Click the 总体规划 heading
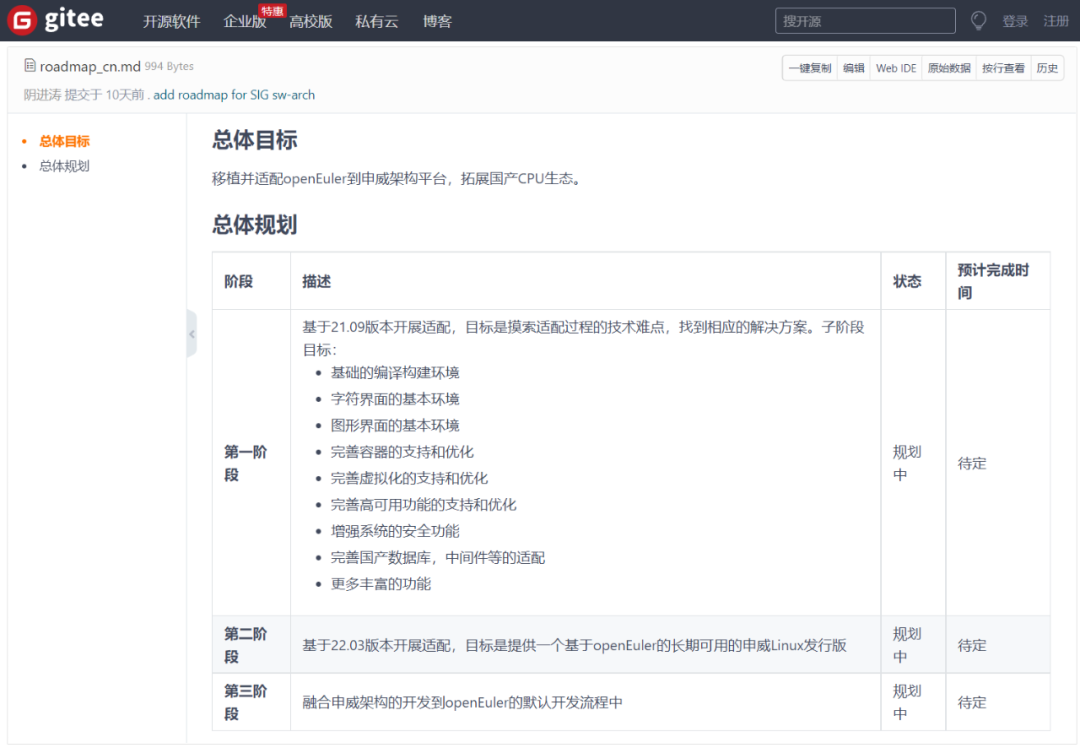Viewport: 1080px width, 748px height. 255,225
